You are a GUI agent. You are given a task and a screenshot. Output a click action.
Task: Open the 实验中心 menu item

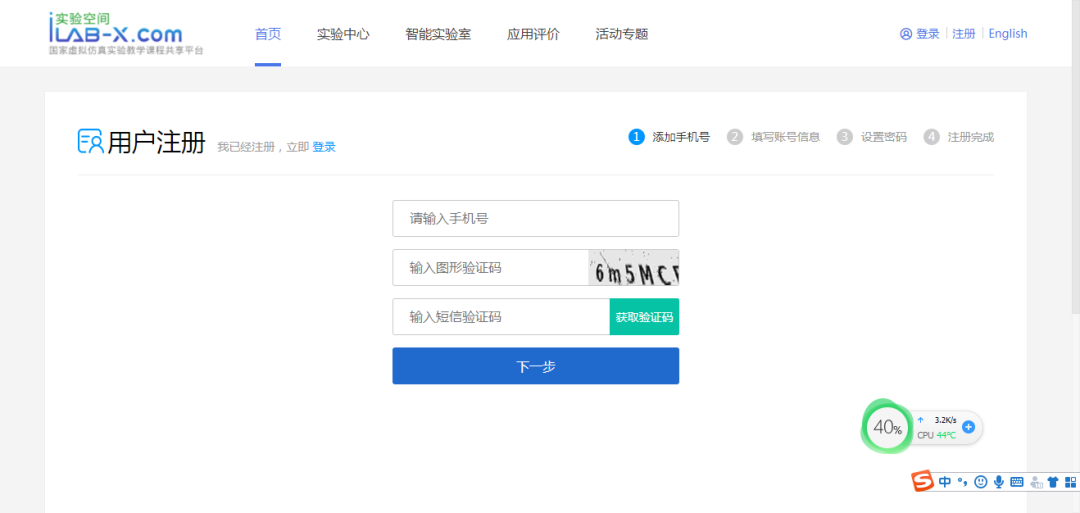[x=343, y=34]
